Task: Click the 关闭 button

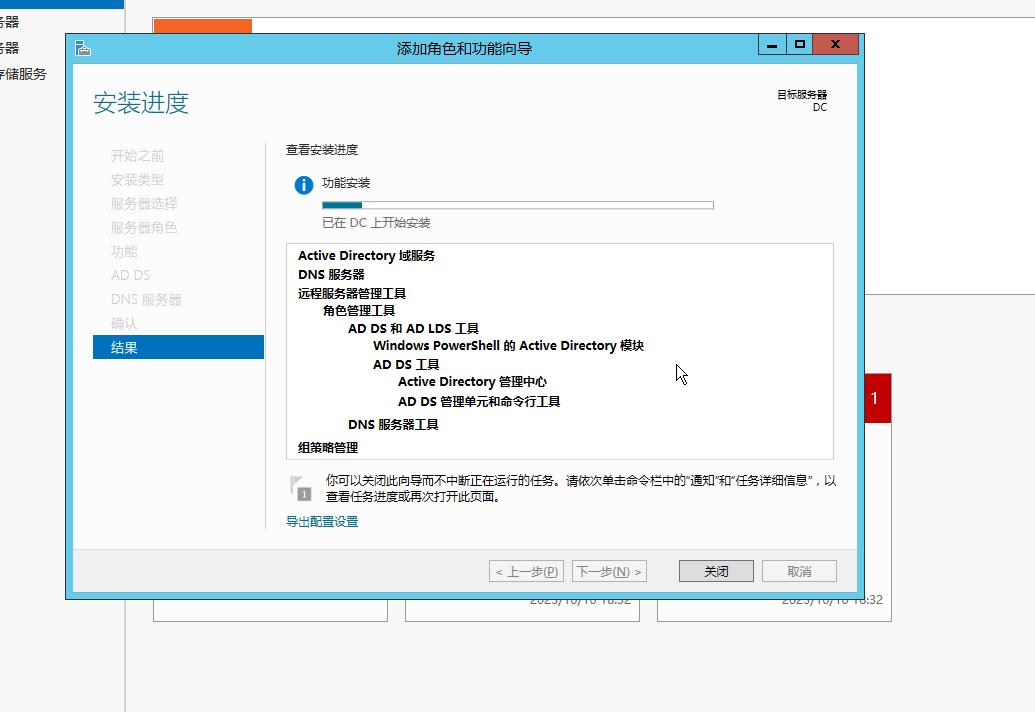Action: point(716,571)
